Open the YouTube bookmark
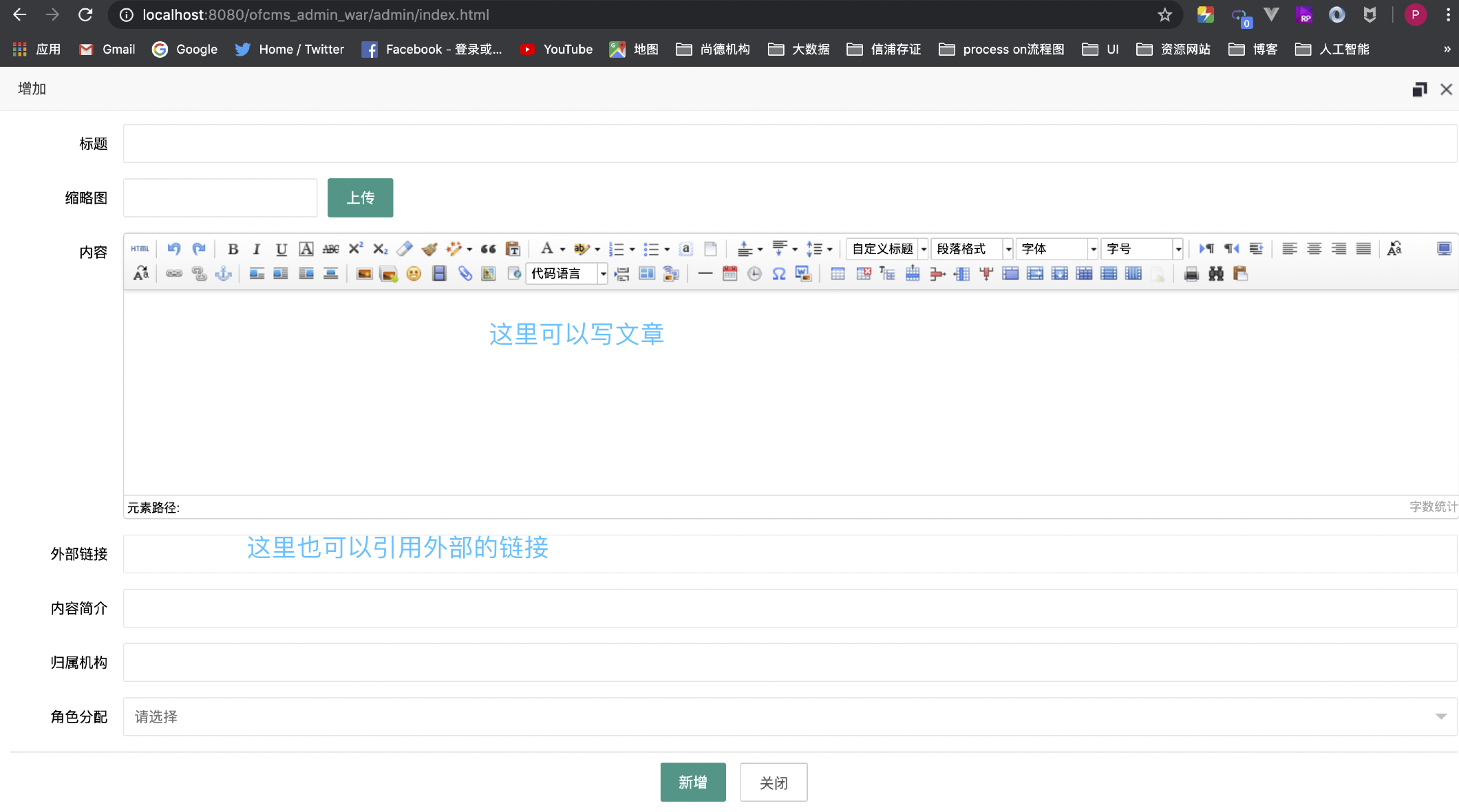The width and height of the screenshot is (1459, 812). coord(556,49)
